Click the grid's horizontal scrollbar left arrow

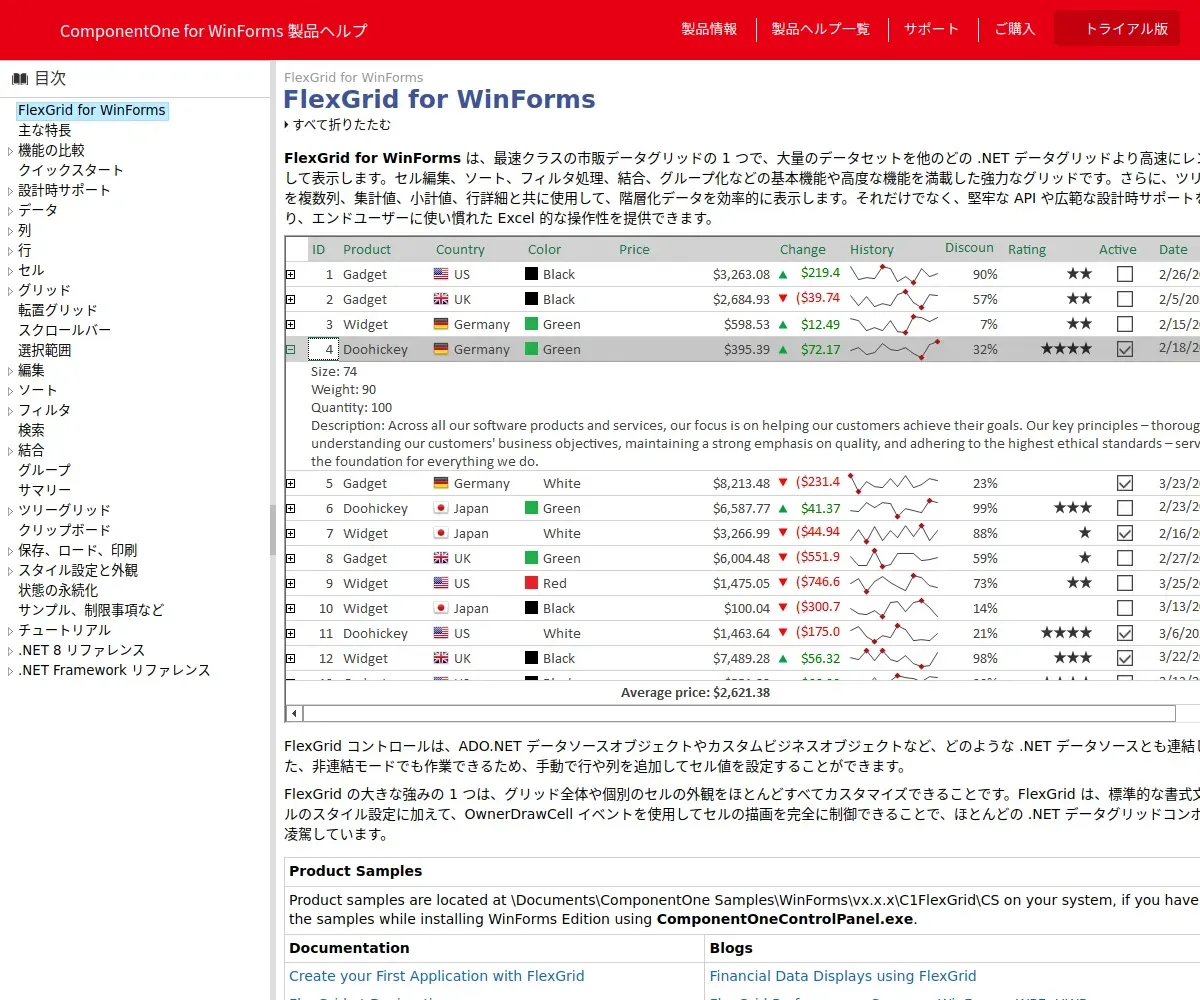294,713
